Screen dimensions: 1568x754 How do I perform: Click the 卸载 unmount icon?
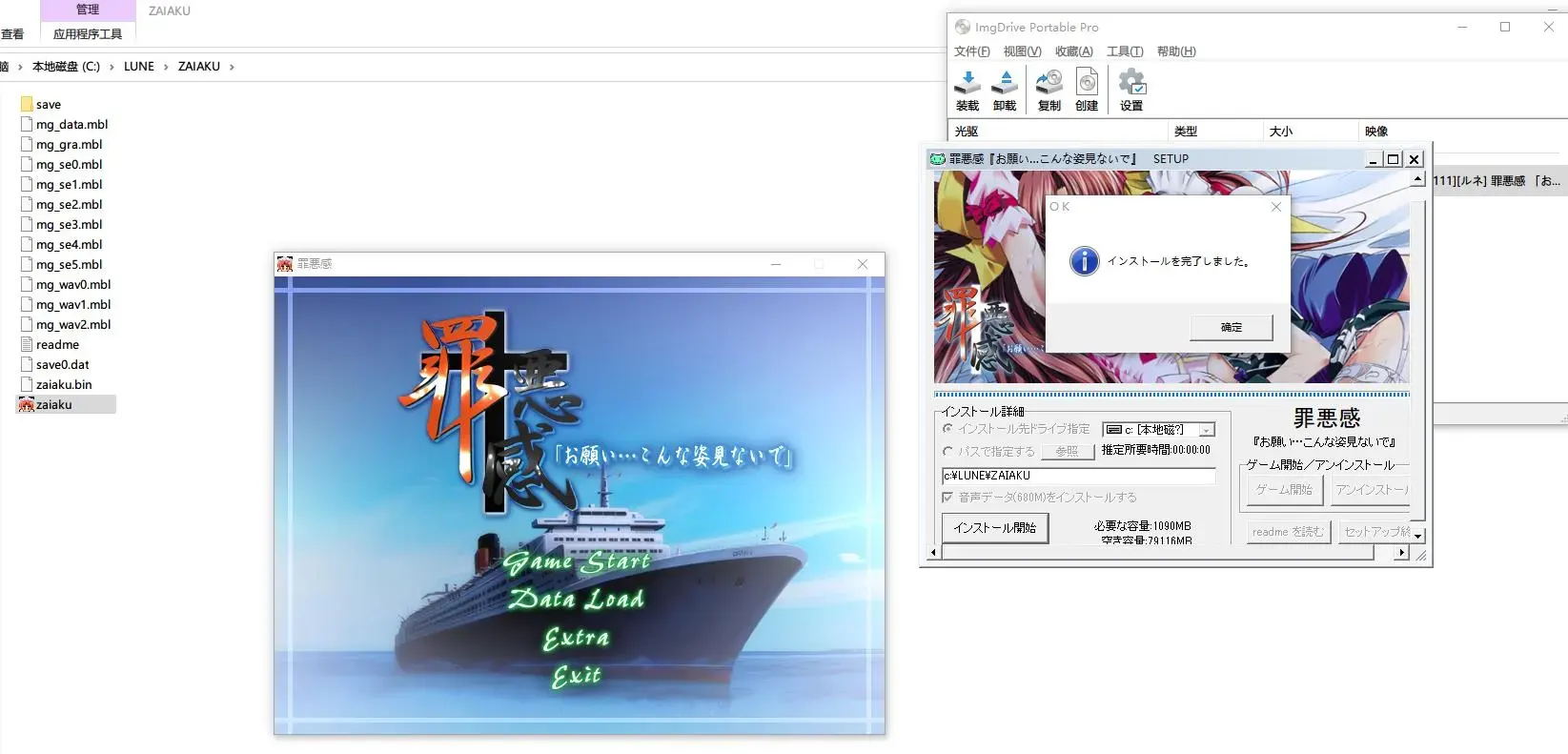1005,82
